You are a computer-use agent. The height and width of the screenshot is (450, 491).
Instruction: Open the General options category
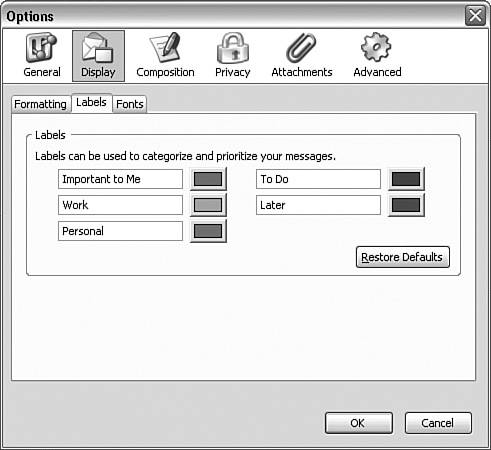pyautogui.click(x=42, y=55)
